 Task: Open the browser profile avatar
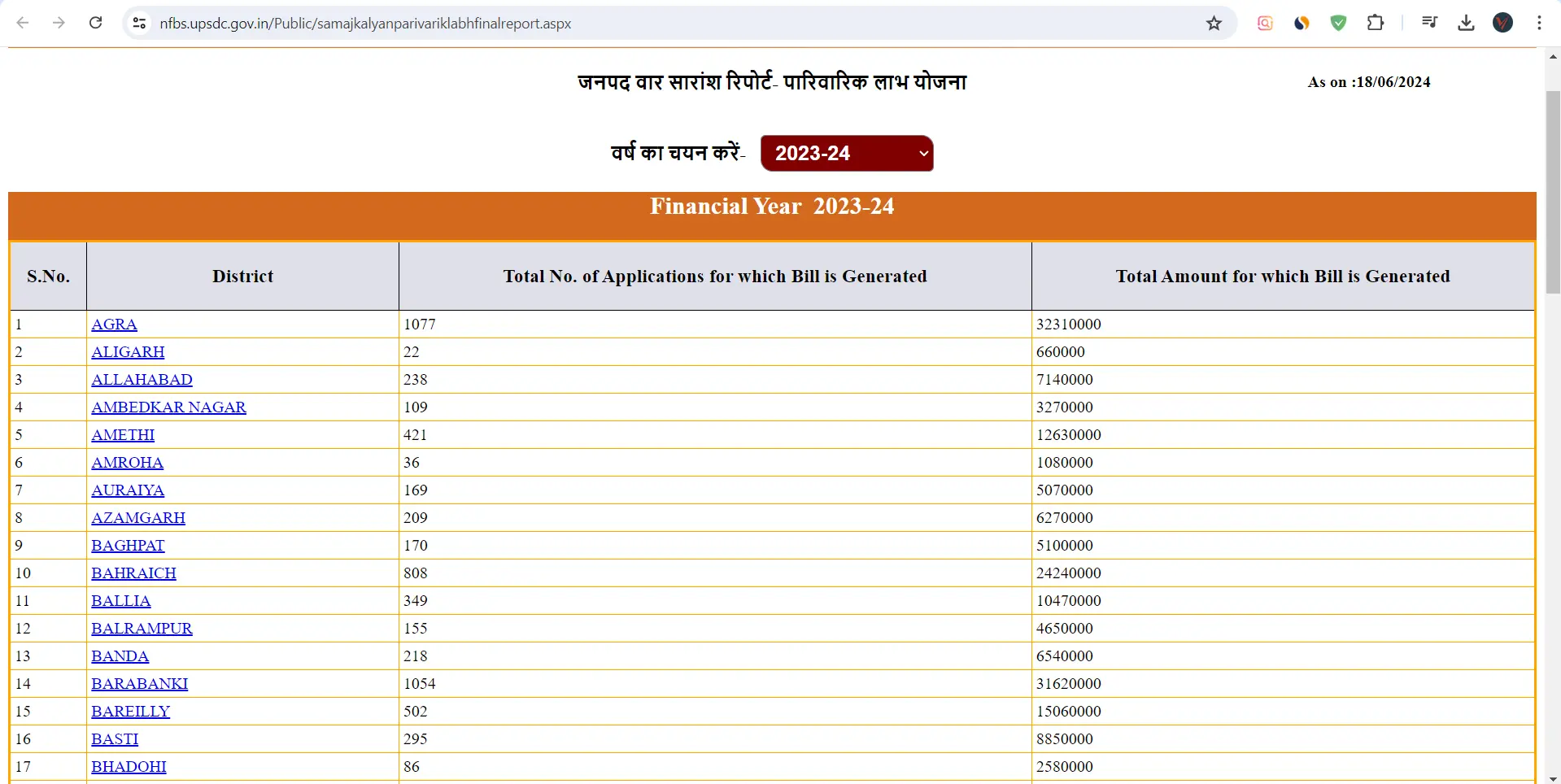click(1503, 23)
